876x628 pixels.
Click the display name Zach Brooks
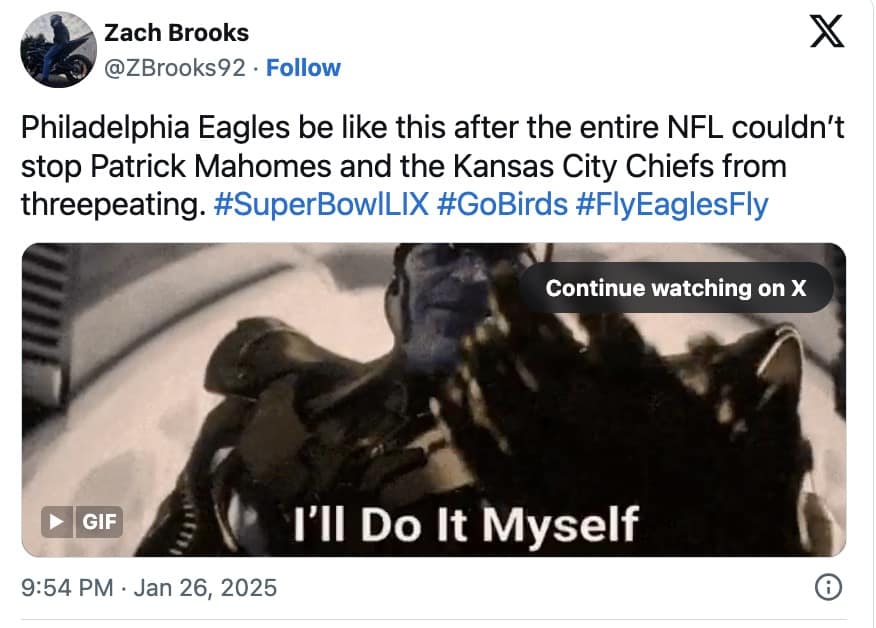(176, 32)
